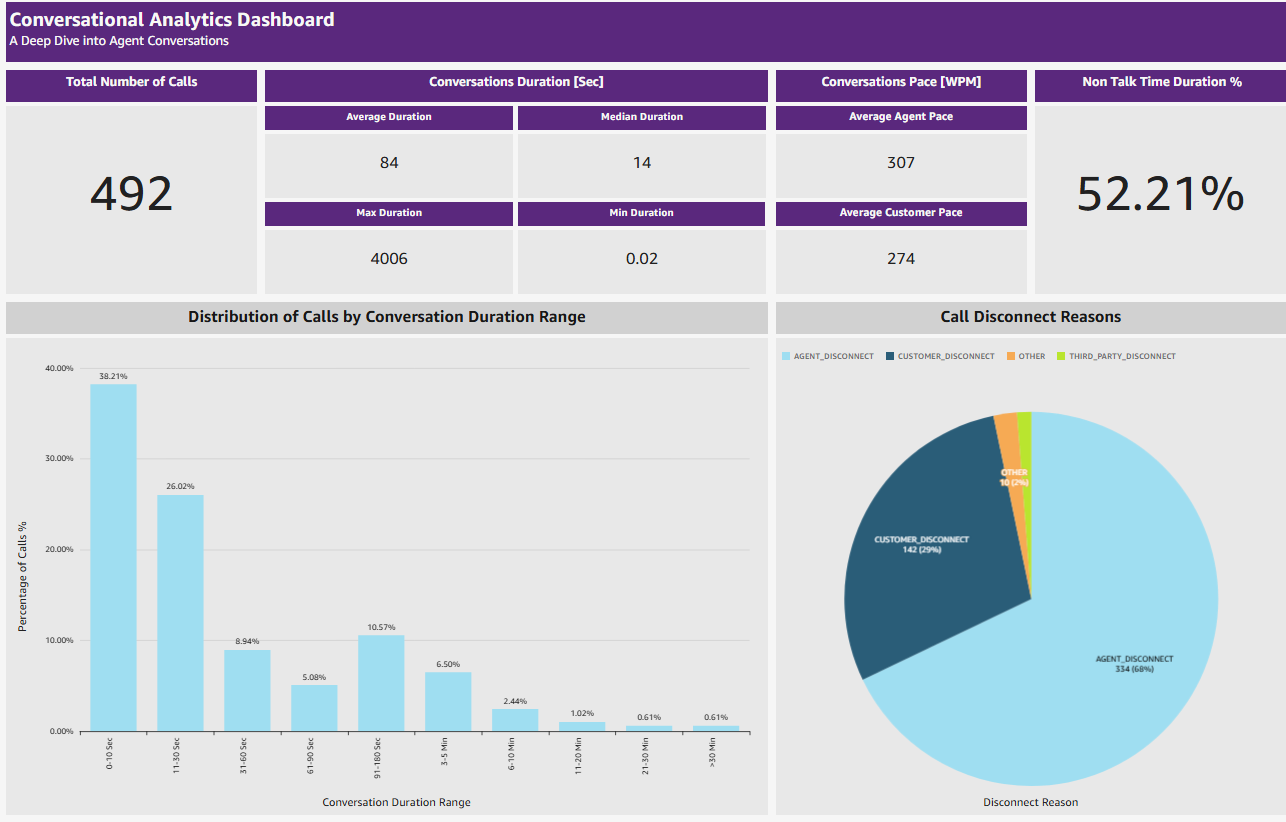
Task: Toggle THIRD_PARTY_DISCONNECT legend entry
Action: pyautogui.click(x=1116, y=356)
